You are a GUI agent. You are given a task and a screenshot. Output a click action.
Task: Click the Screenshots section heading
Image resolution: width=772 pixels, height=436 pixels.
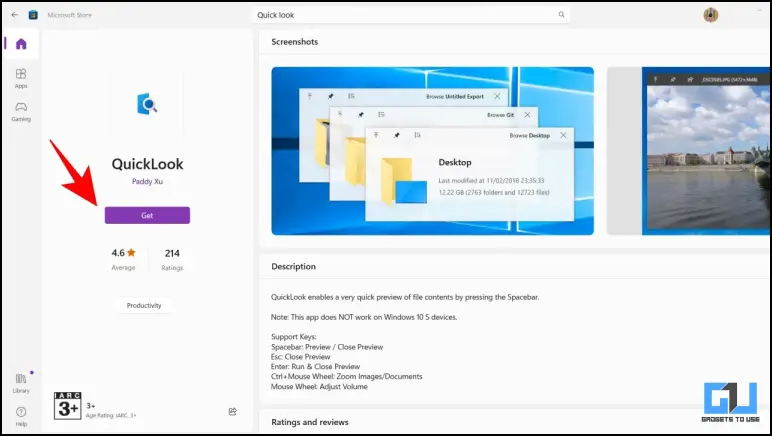[294, 42]
